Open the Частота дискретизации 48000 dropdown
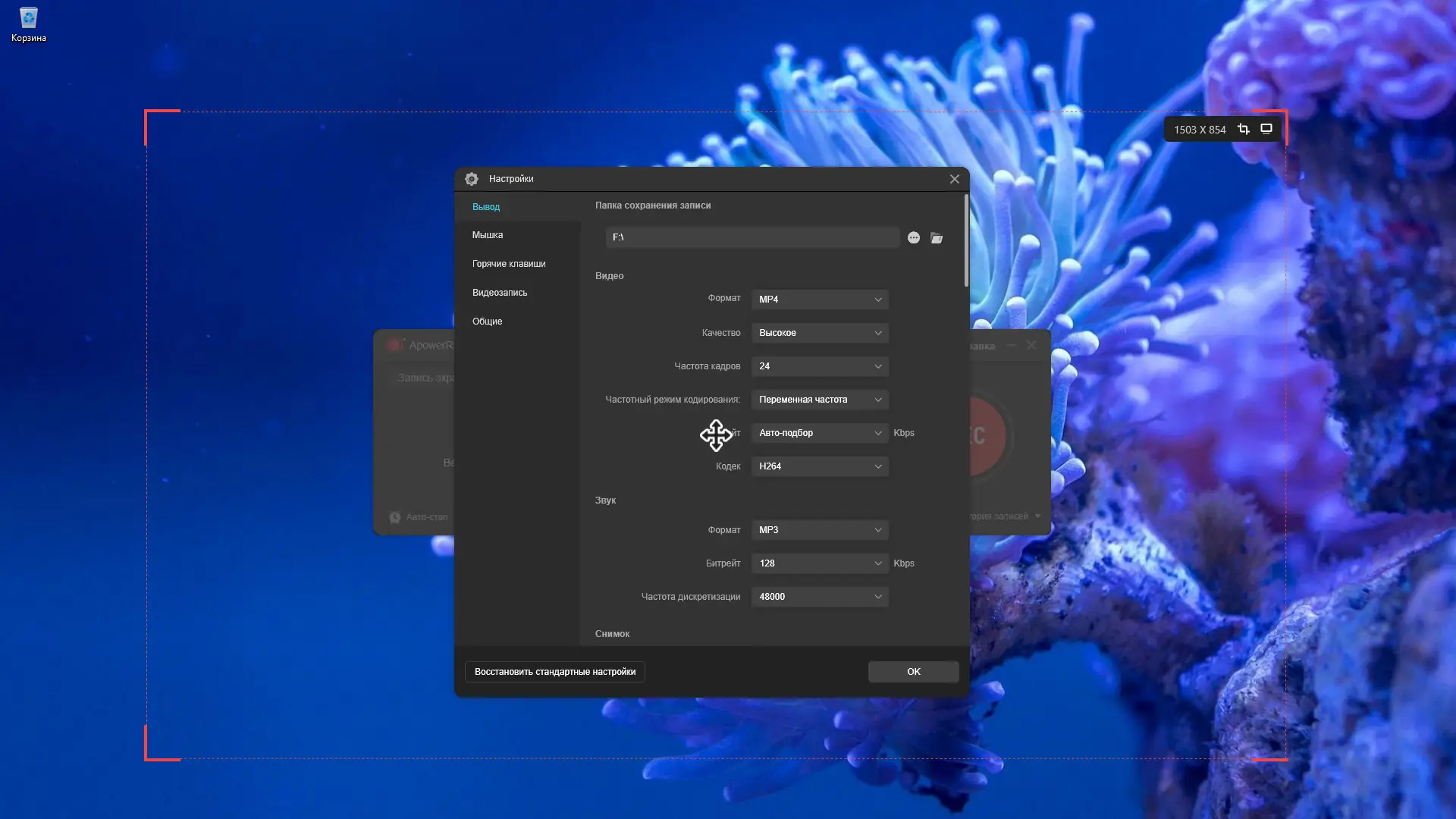 point(820,597)
